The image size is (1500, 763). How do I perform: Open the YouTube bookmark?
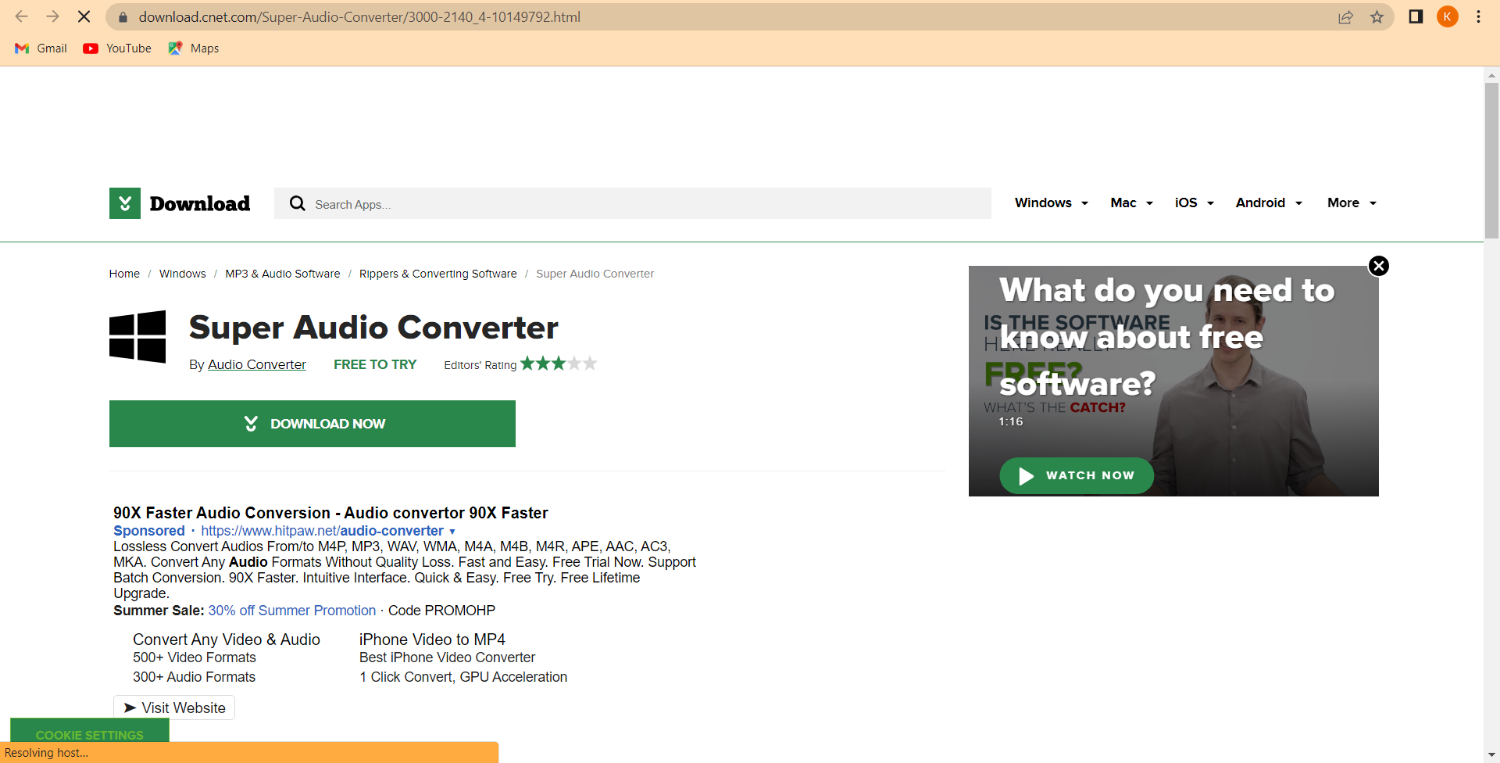click(117, 48)
